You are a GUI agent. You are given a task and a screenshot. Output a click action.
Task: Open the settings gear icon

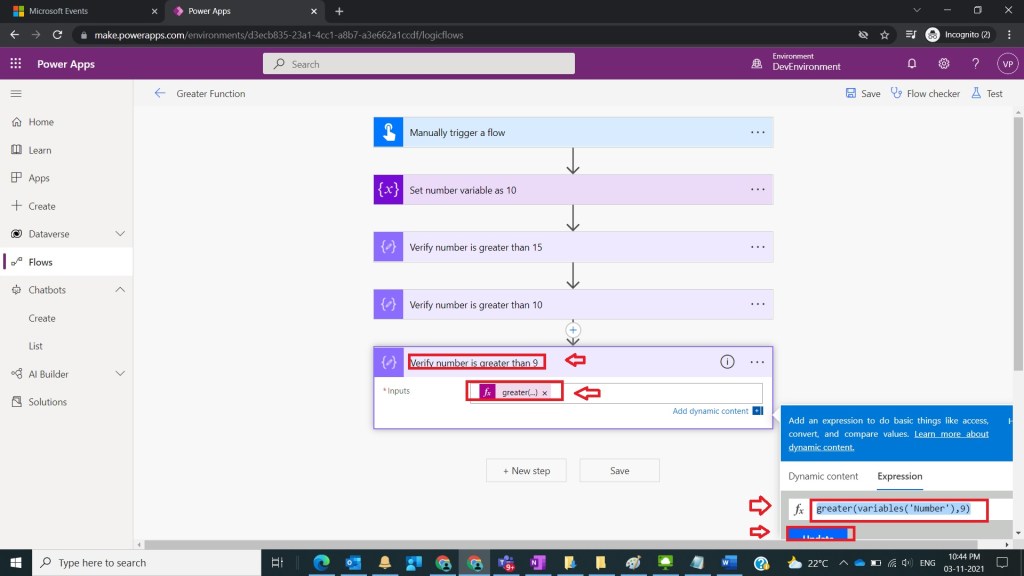pyautogui.click(x=944, y=63)
